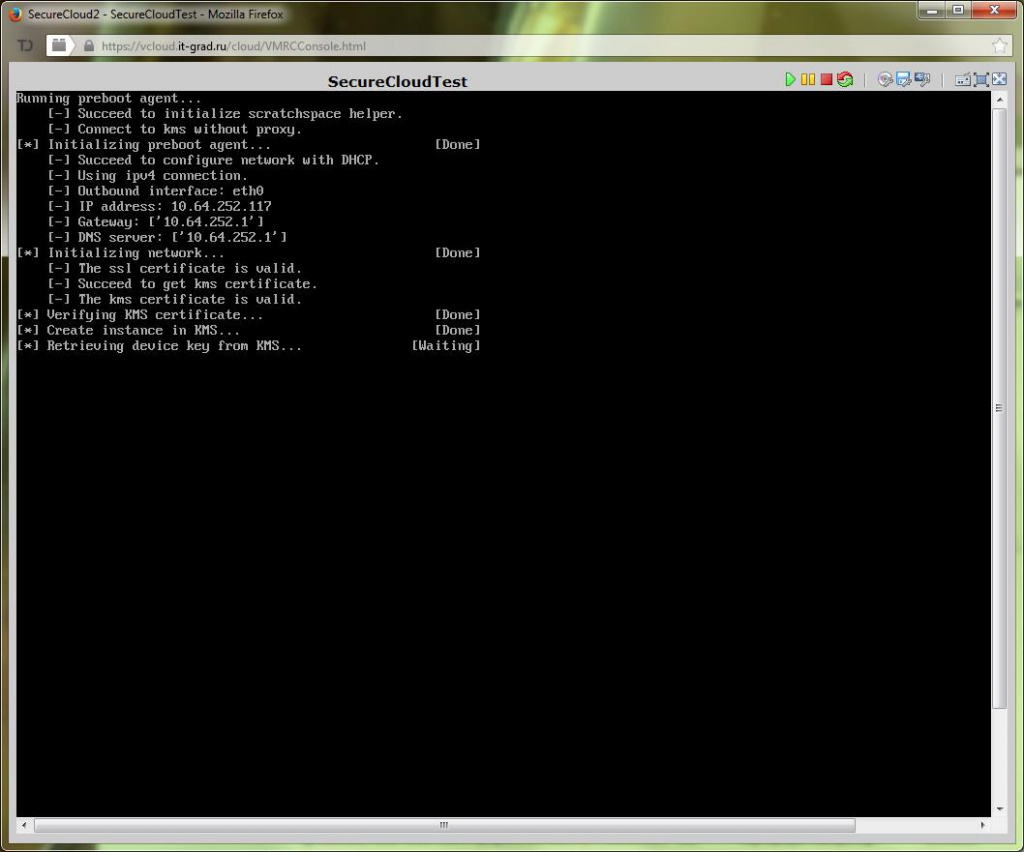
Task: Click inside the black VM console screen
Action: [x=500, y=550]
